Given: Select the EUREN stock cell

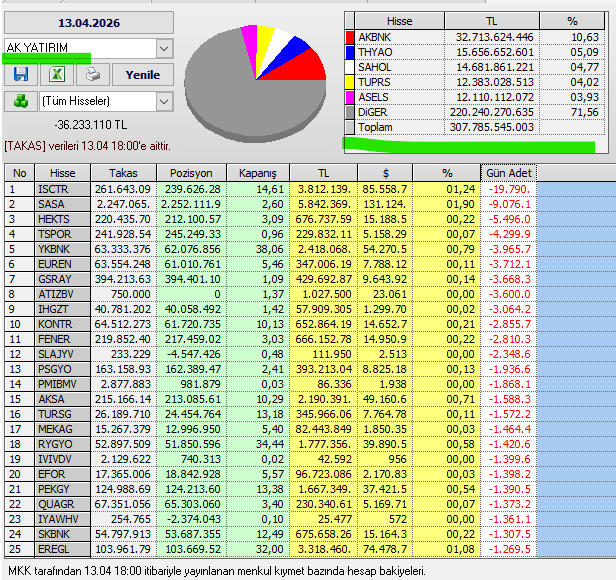Looking at the screenshot, I should click(x=62, y=264).
